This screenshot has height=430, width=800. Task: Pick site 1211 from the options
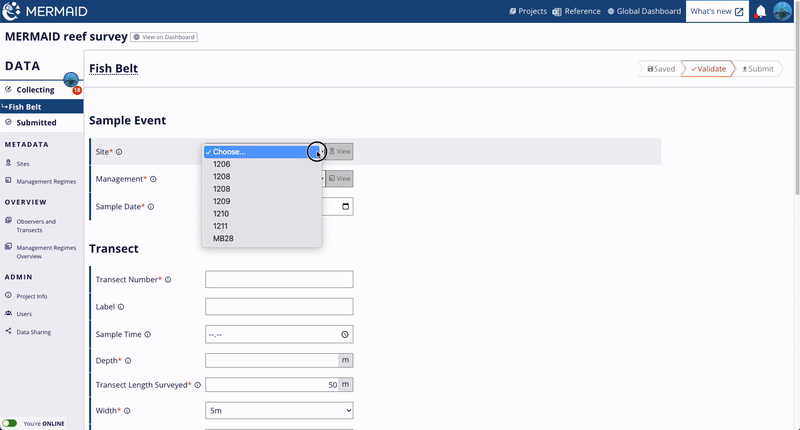[x=221, y=226]
